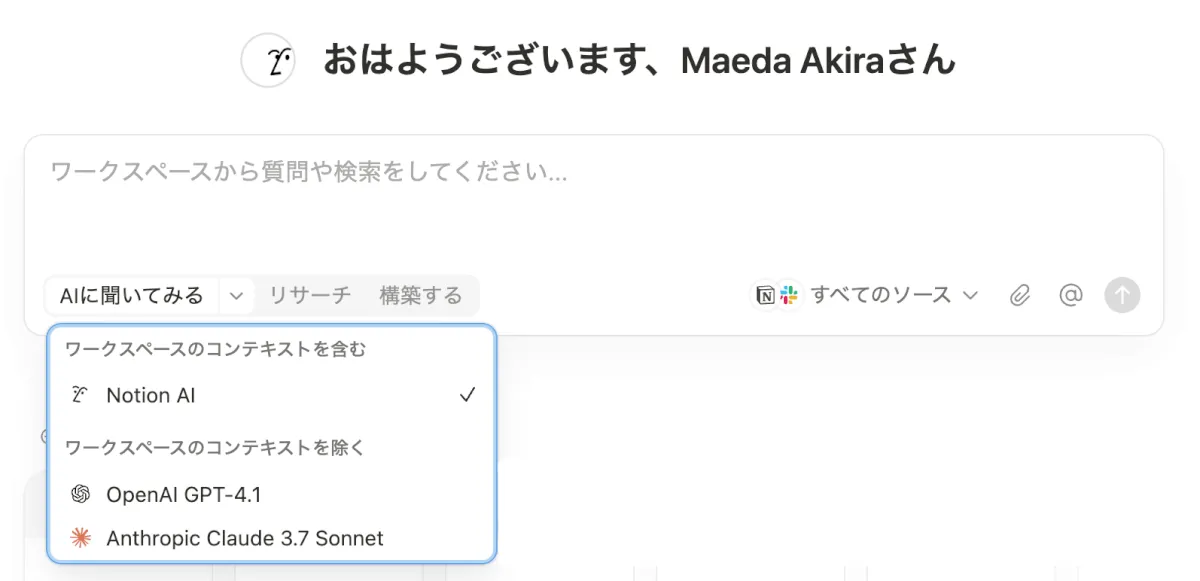This screenshot has height=581, width=1200.
Task: Click the checkmark next to Notion AI
Action: coord(467,395)
